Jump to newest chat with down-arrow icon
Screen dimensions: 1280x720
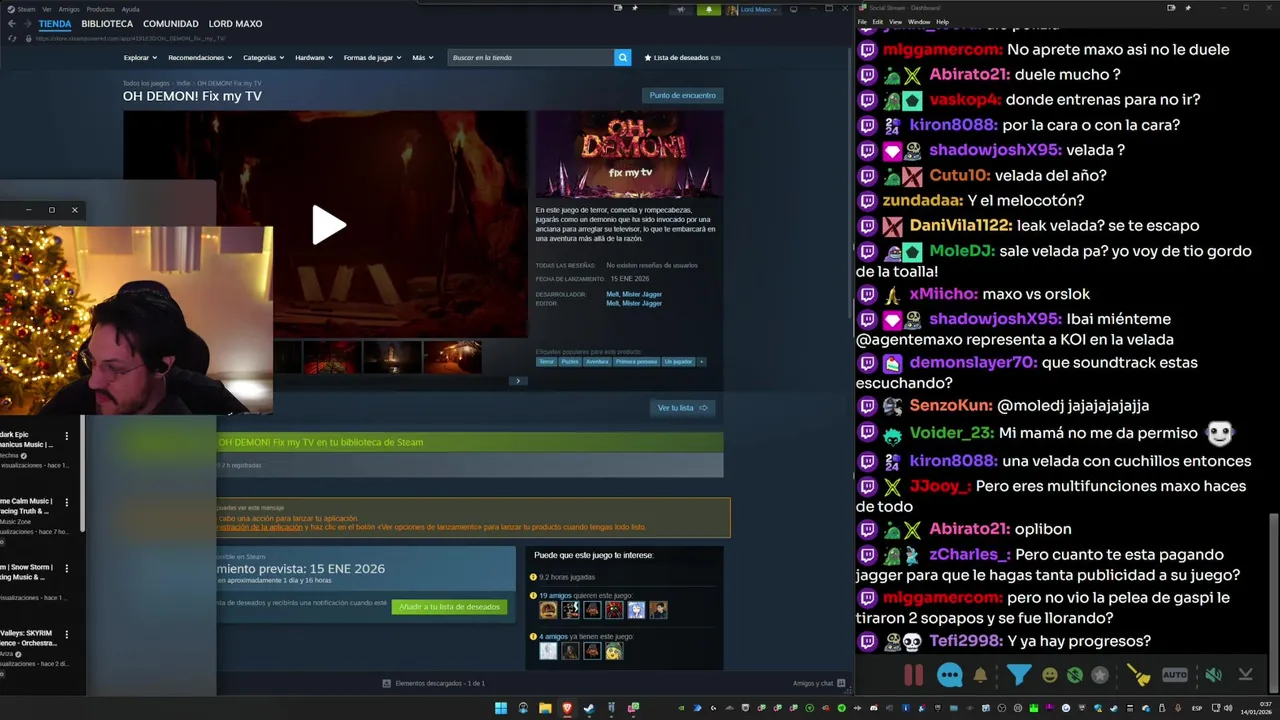coord(1245,675)
